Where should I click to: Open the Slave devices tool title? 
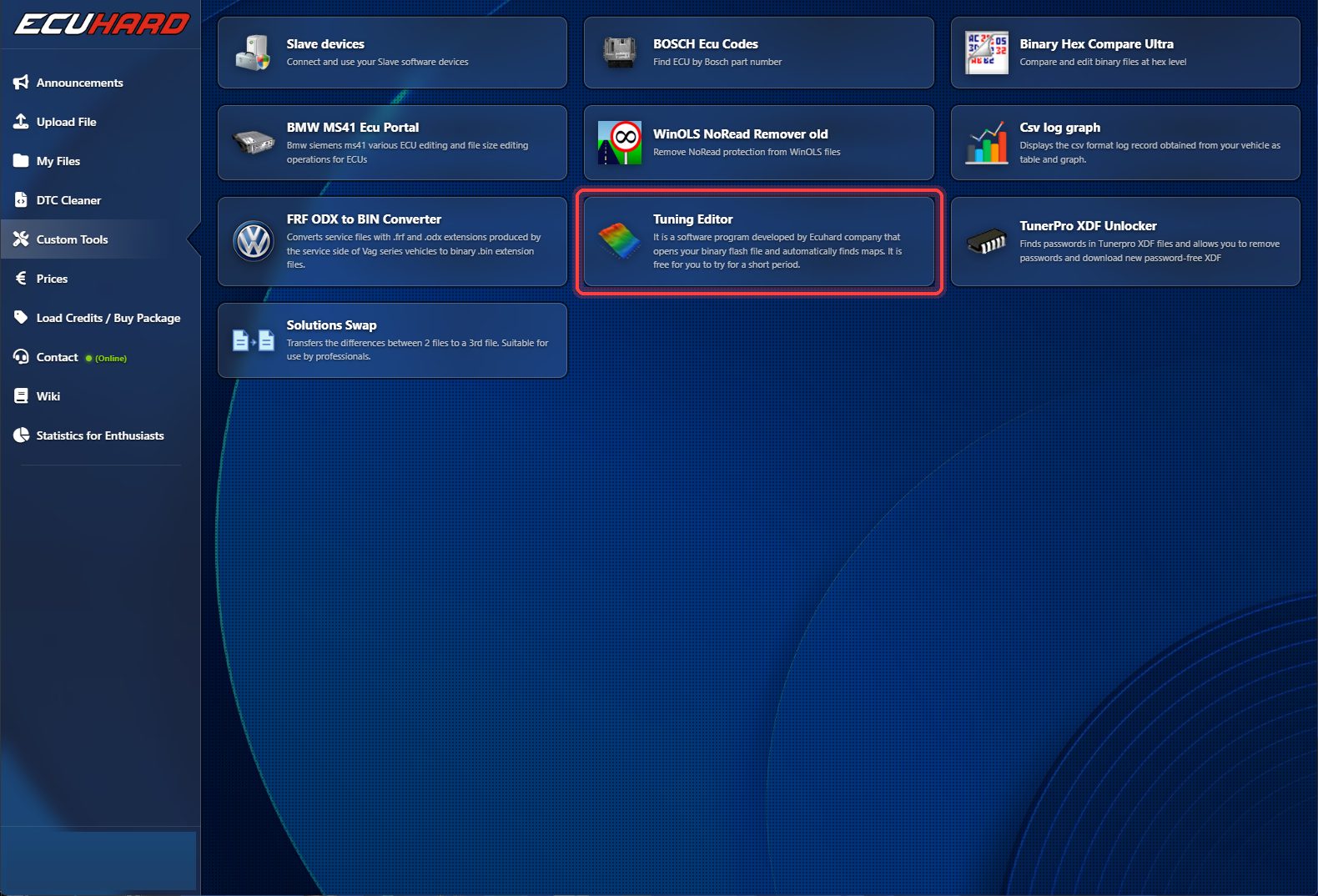[325, 44]
